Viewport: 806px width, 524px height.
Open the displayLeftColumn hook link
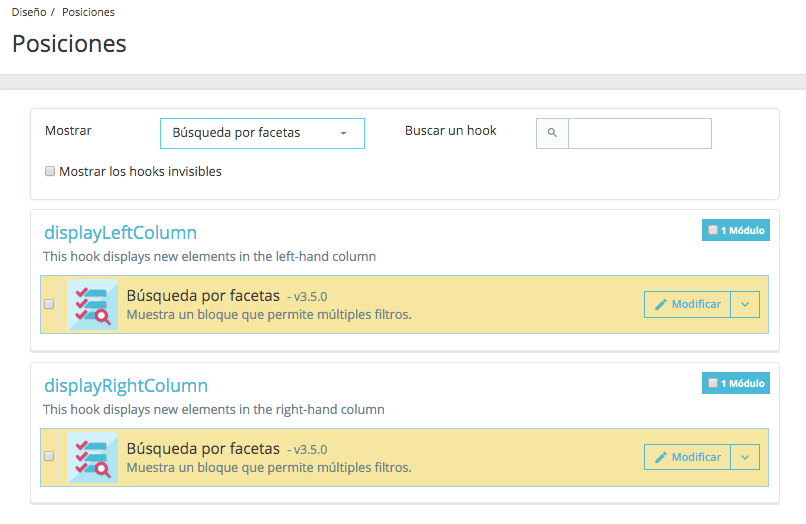tap(120, 232)
